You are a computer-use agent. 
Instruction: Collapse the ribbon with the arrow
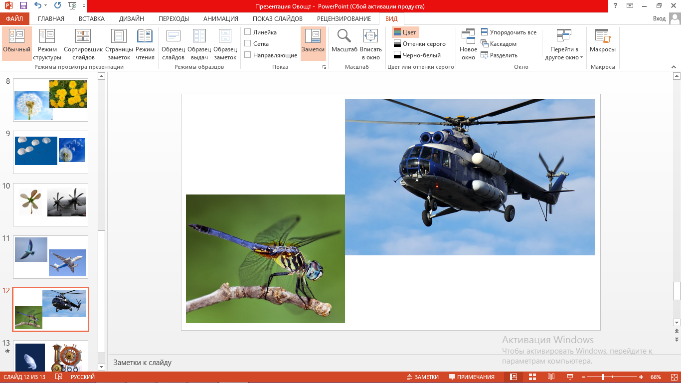tap(674, 67)
